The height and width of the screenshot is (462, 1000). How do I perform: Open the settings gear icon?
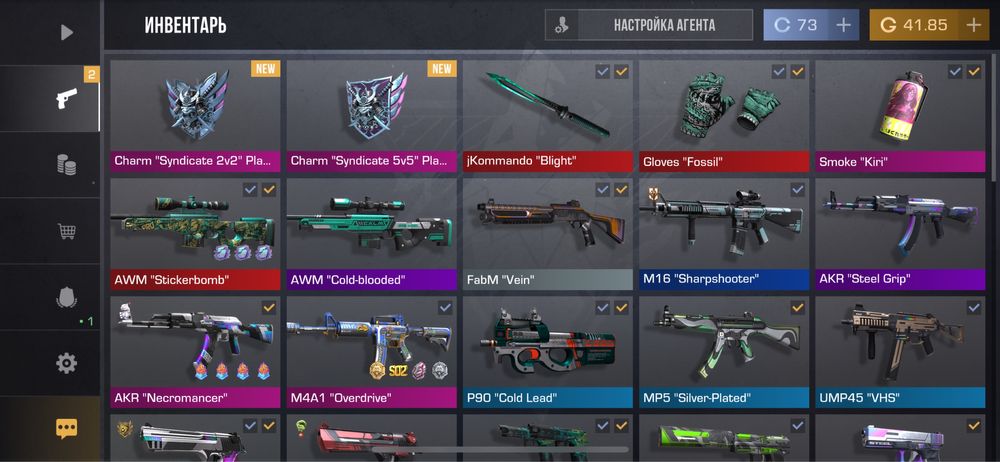click(x=66, y=364)
